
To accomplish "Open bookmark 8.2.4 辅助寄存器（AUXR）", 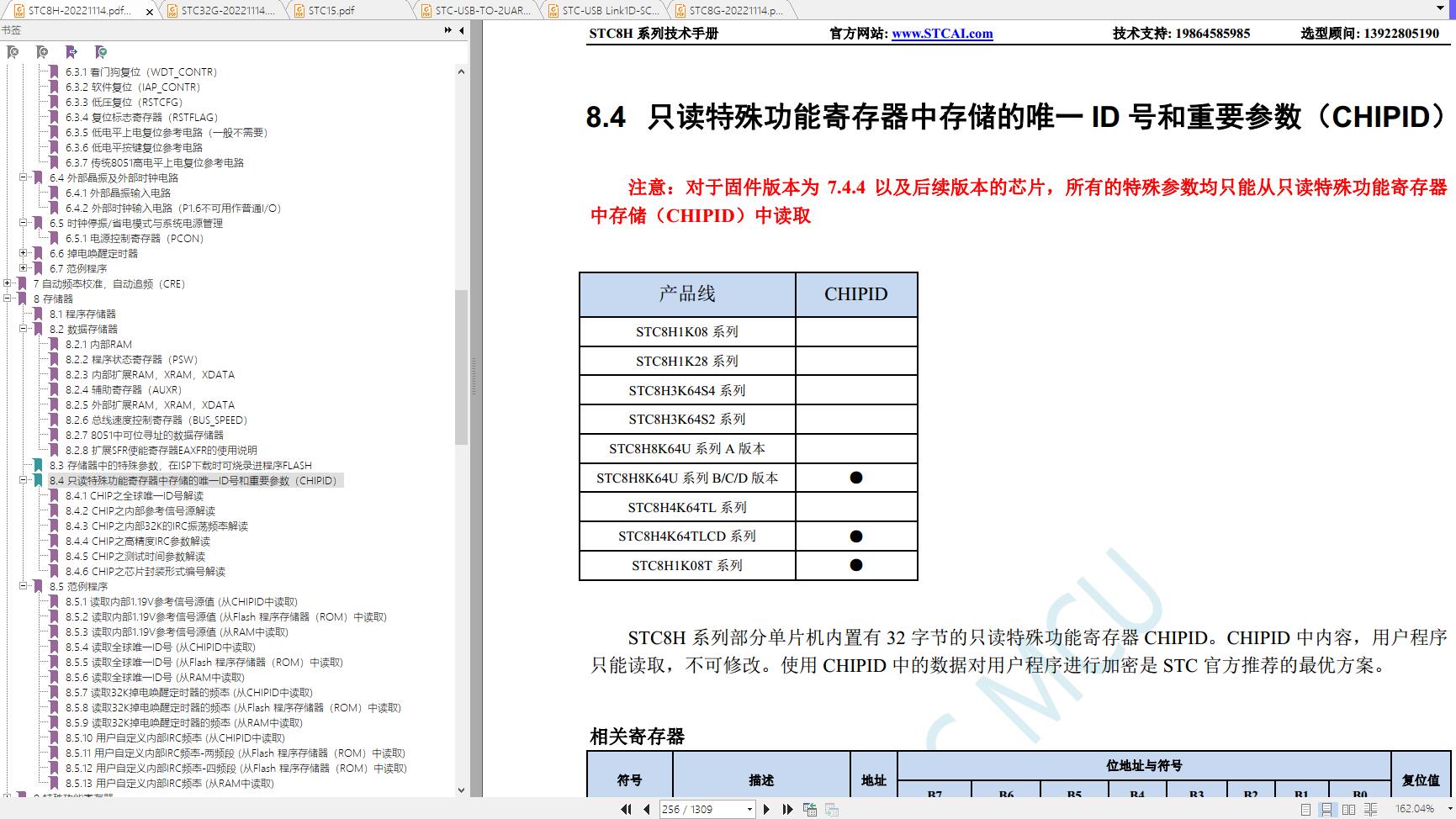I will (x=124, y=389).
